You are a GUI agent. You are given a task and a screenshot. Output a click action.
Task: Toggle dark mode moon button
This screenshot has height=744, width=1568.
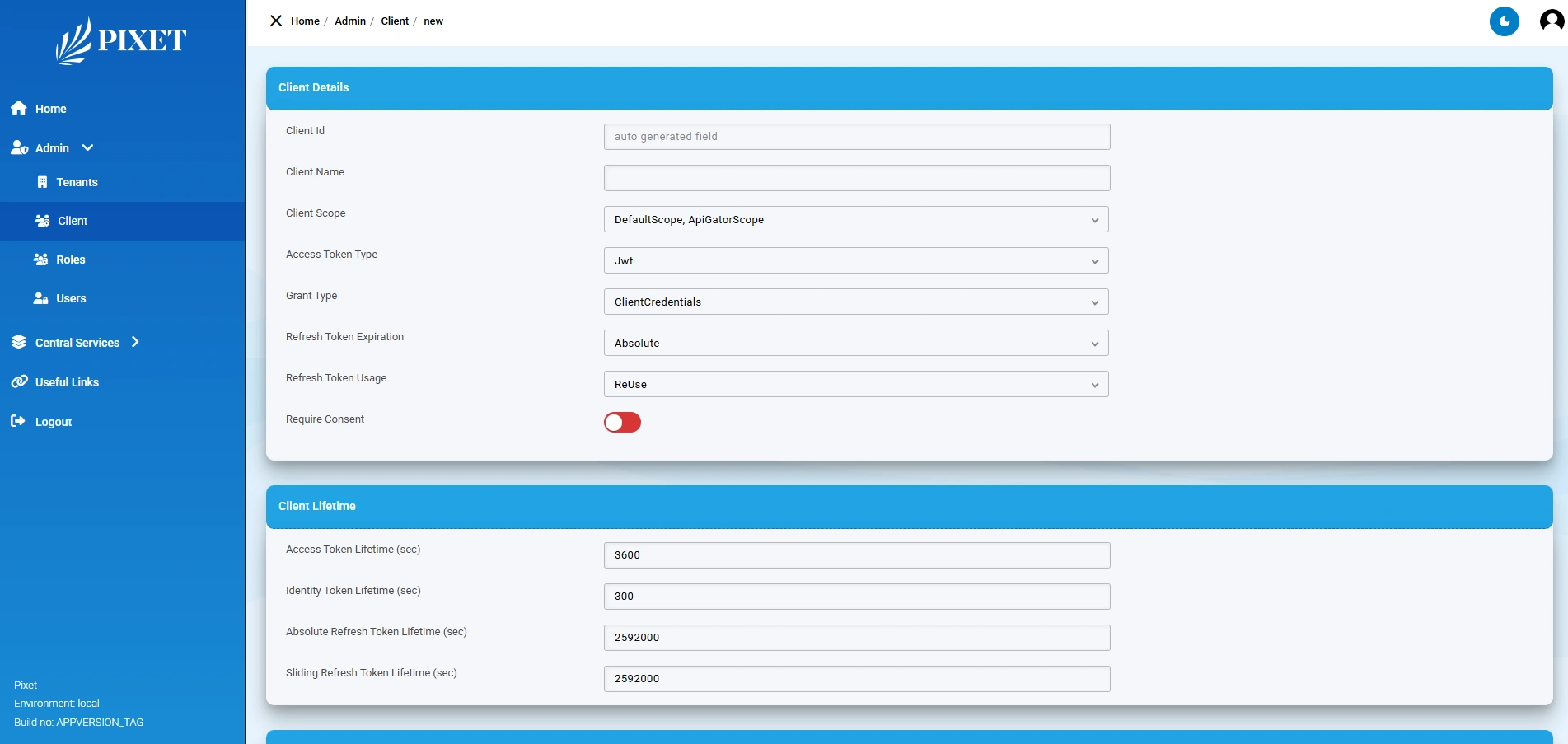1504,21
